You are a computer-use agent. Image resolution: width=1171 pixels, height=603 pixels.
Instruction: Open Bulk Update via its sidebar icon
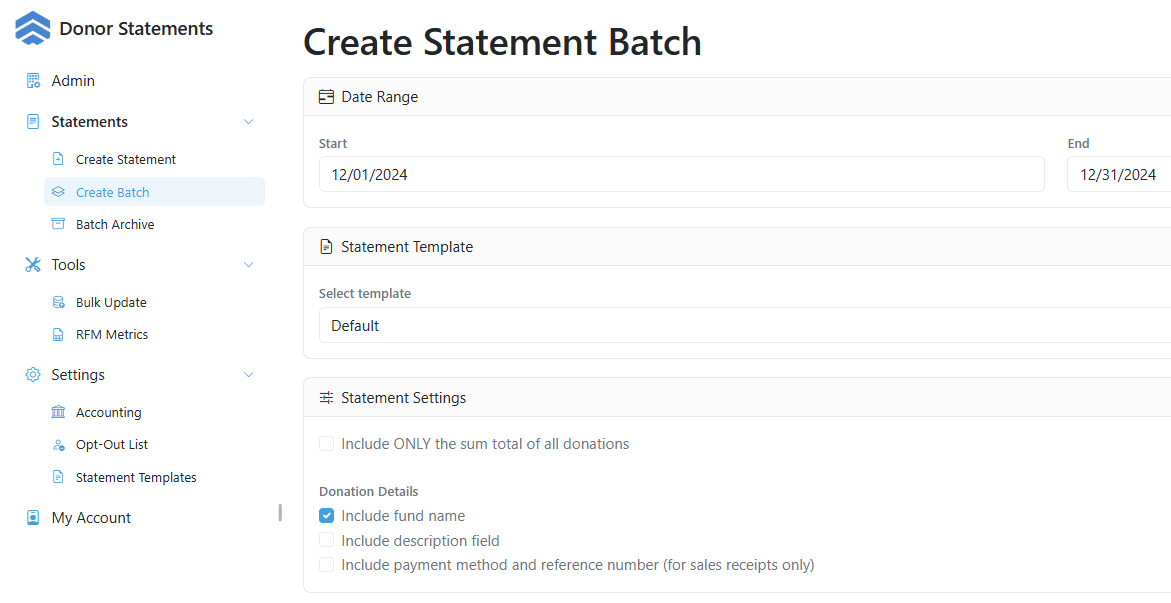[x=59, y=301]
